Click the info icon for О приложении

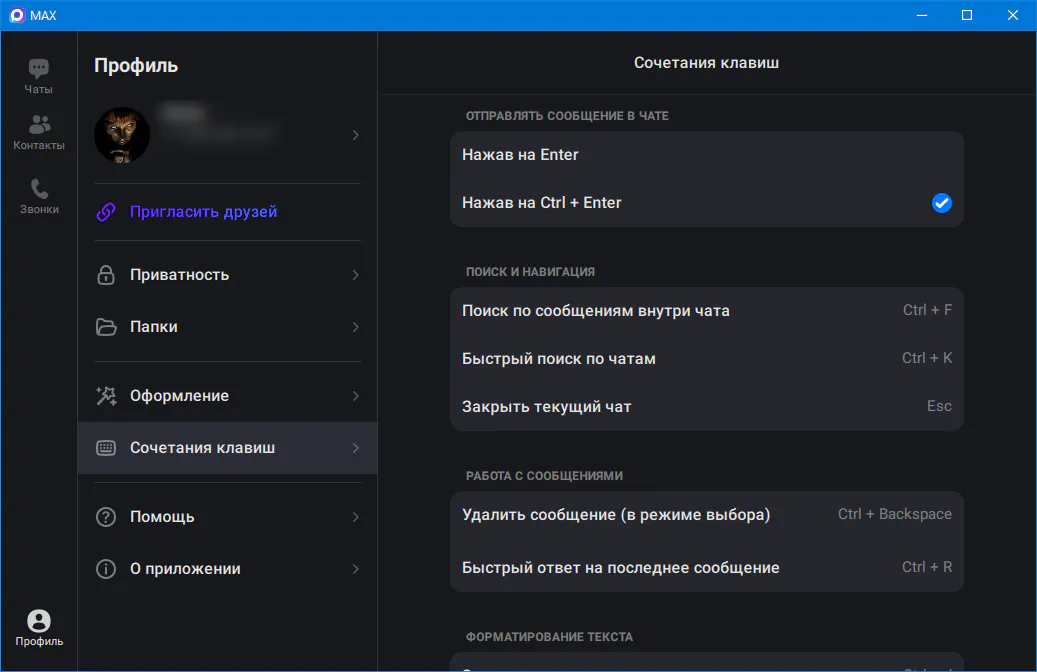[106, 569]
